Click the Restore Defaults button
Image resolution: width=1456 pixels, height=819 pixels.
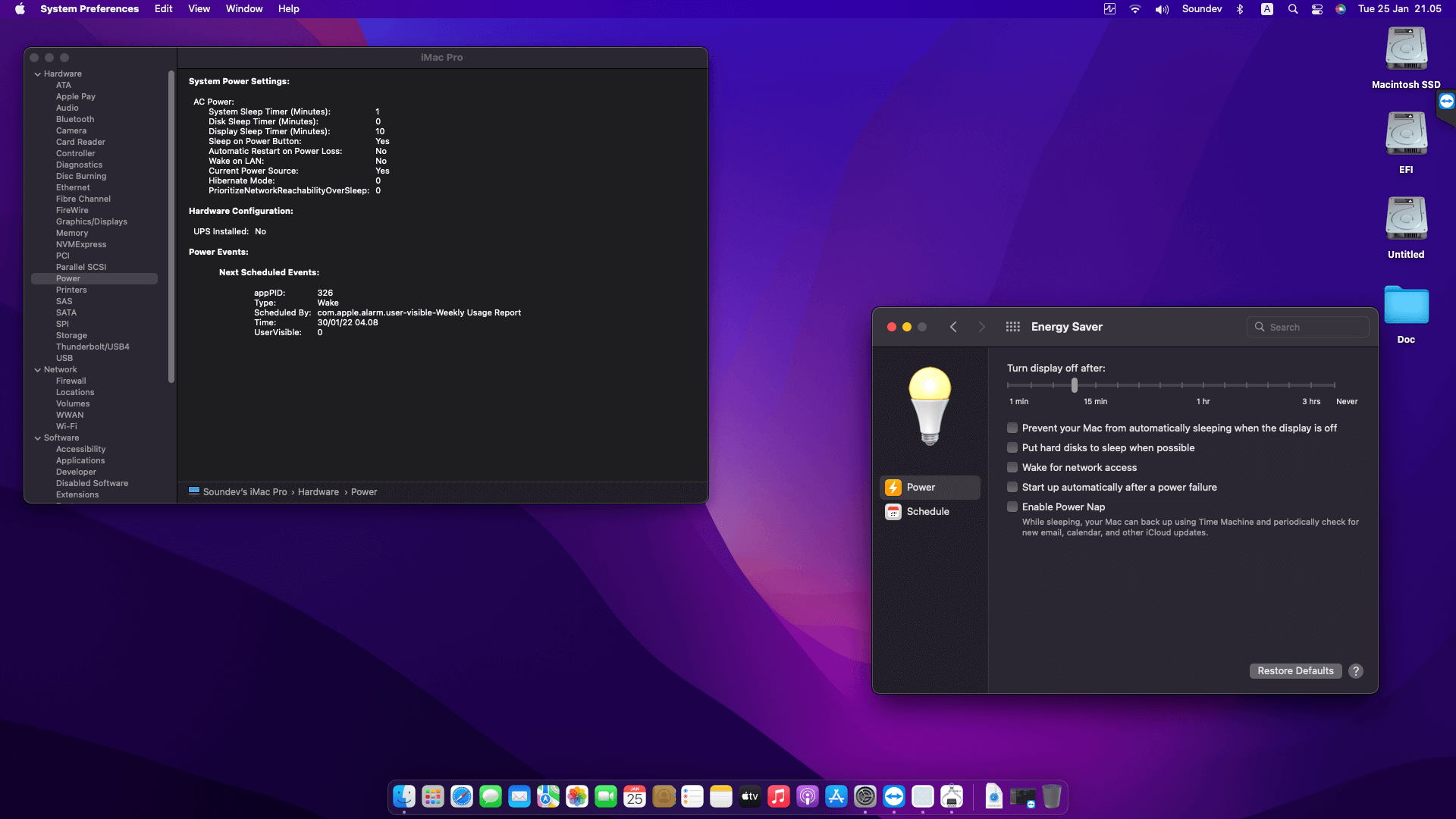(1294, 670)
